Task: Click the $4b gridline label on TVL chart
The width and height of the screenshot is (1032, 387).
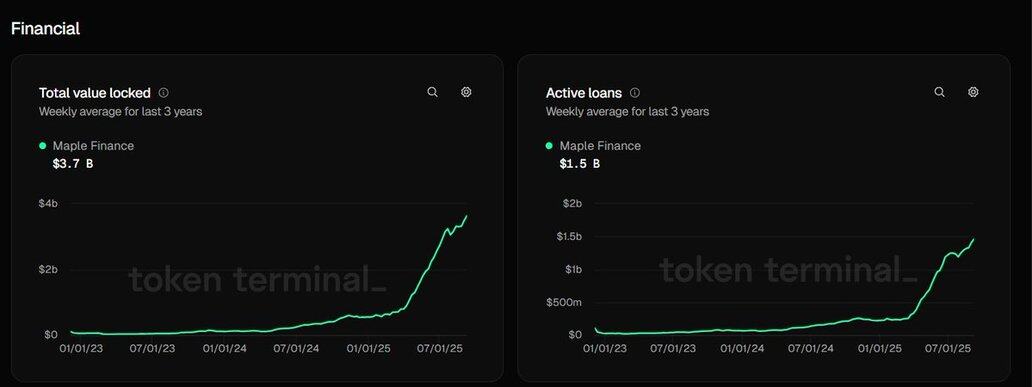Action: [48, 203]
